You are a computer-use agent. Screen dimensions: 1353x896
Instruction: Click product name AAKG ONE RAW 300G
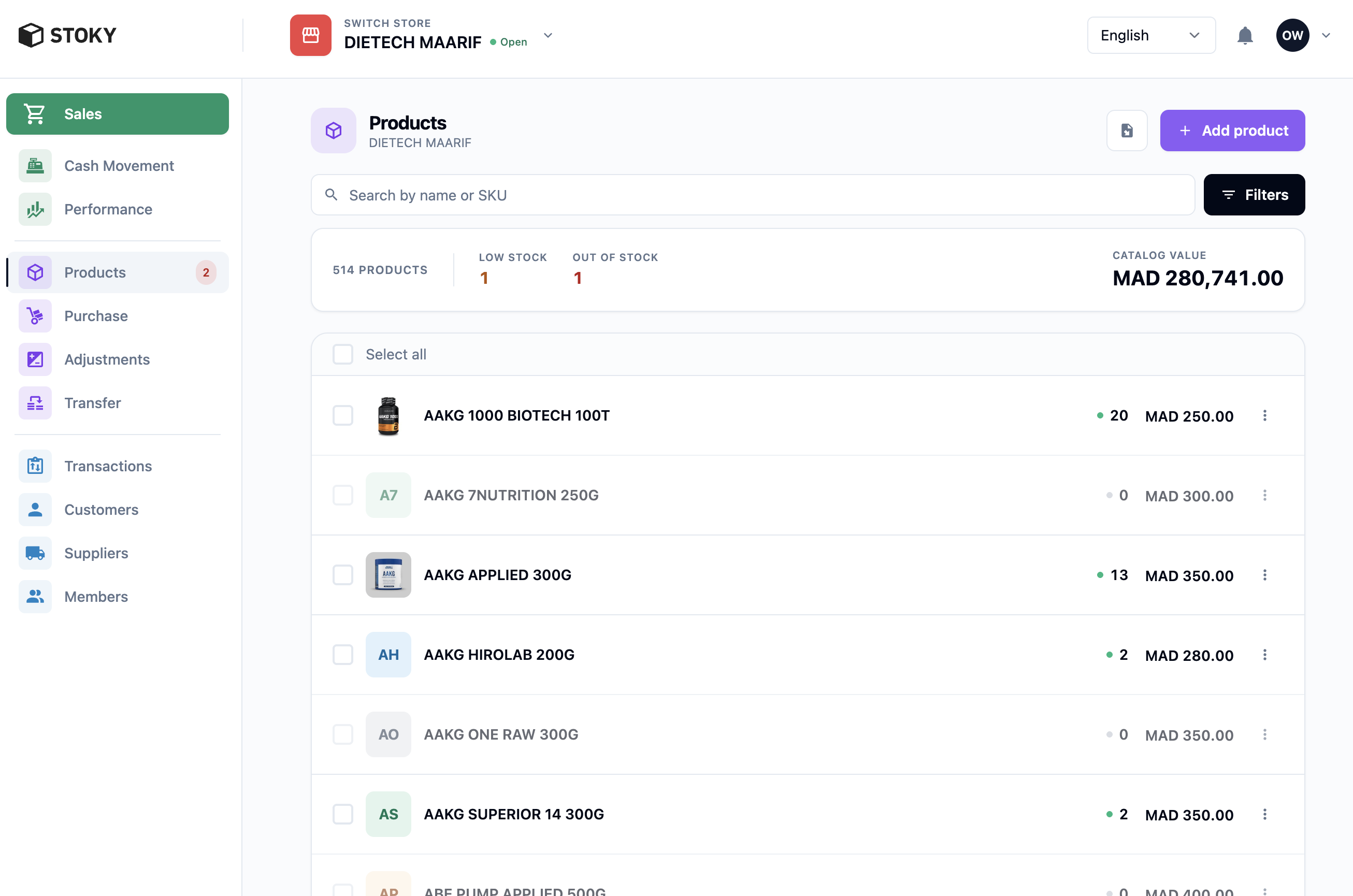point(501,735)
